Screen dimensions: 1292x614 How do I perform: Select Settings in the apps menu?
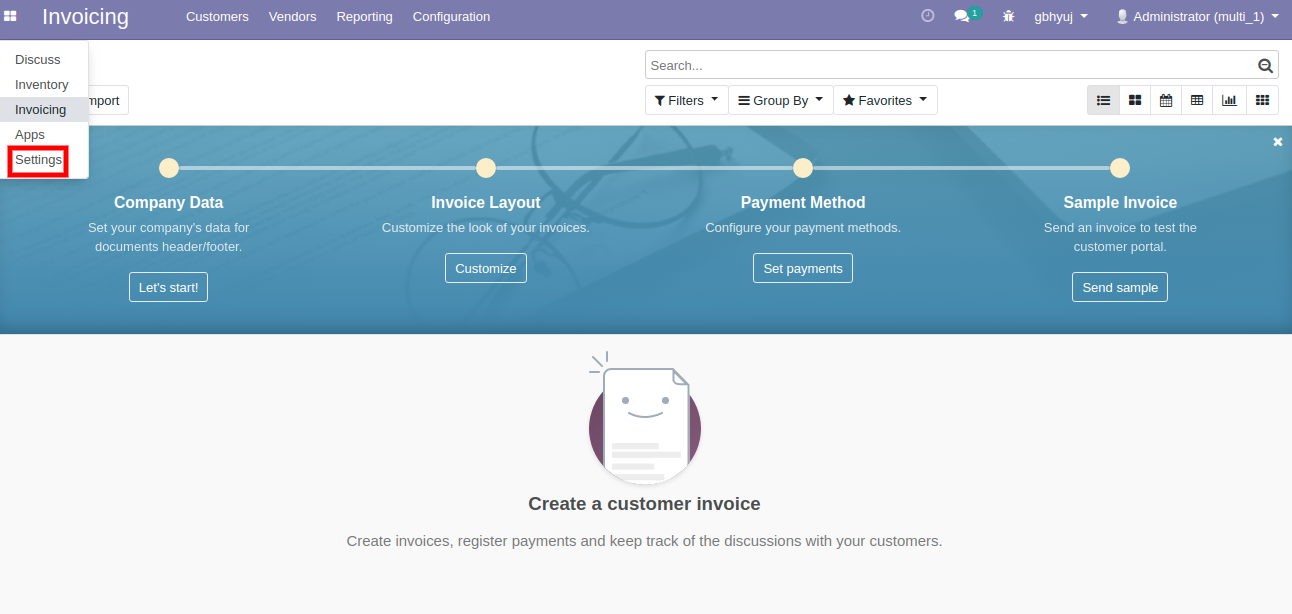click(38, 160)
